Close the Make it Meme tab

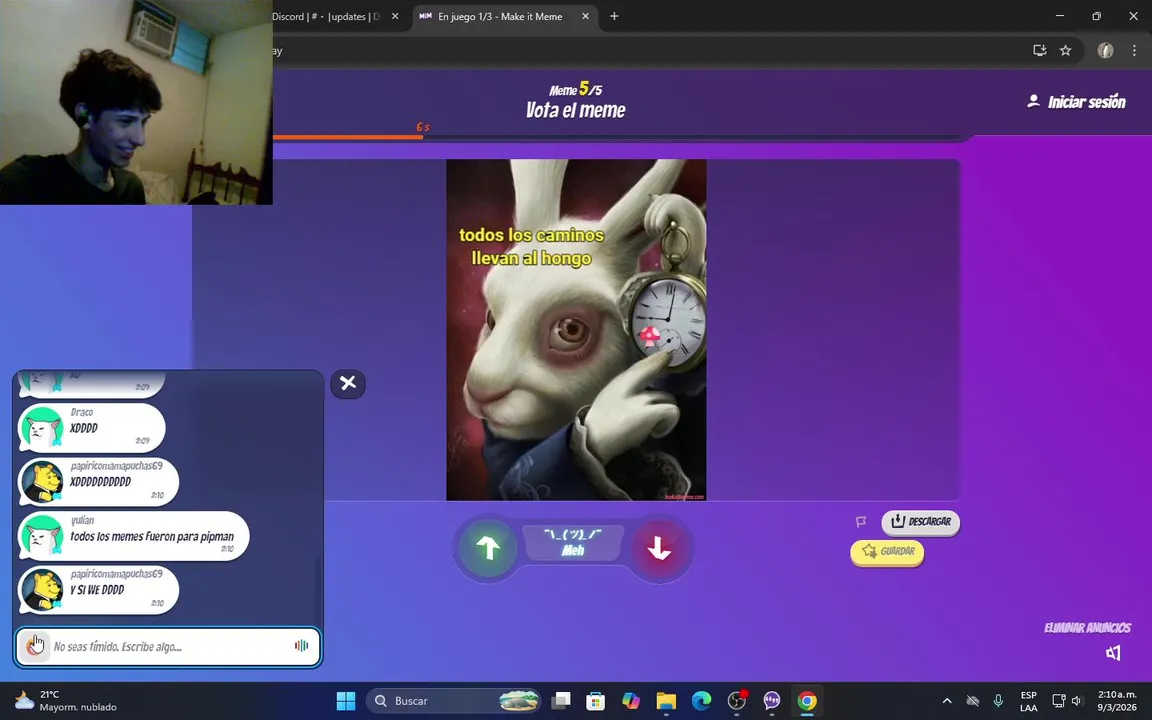[586, 16]
